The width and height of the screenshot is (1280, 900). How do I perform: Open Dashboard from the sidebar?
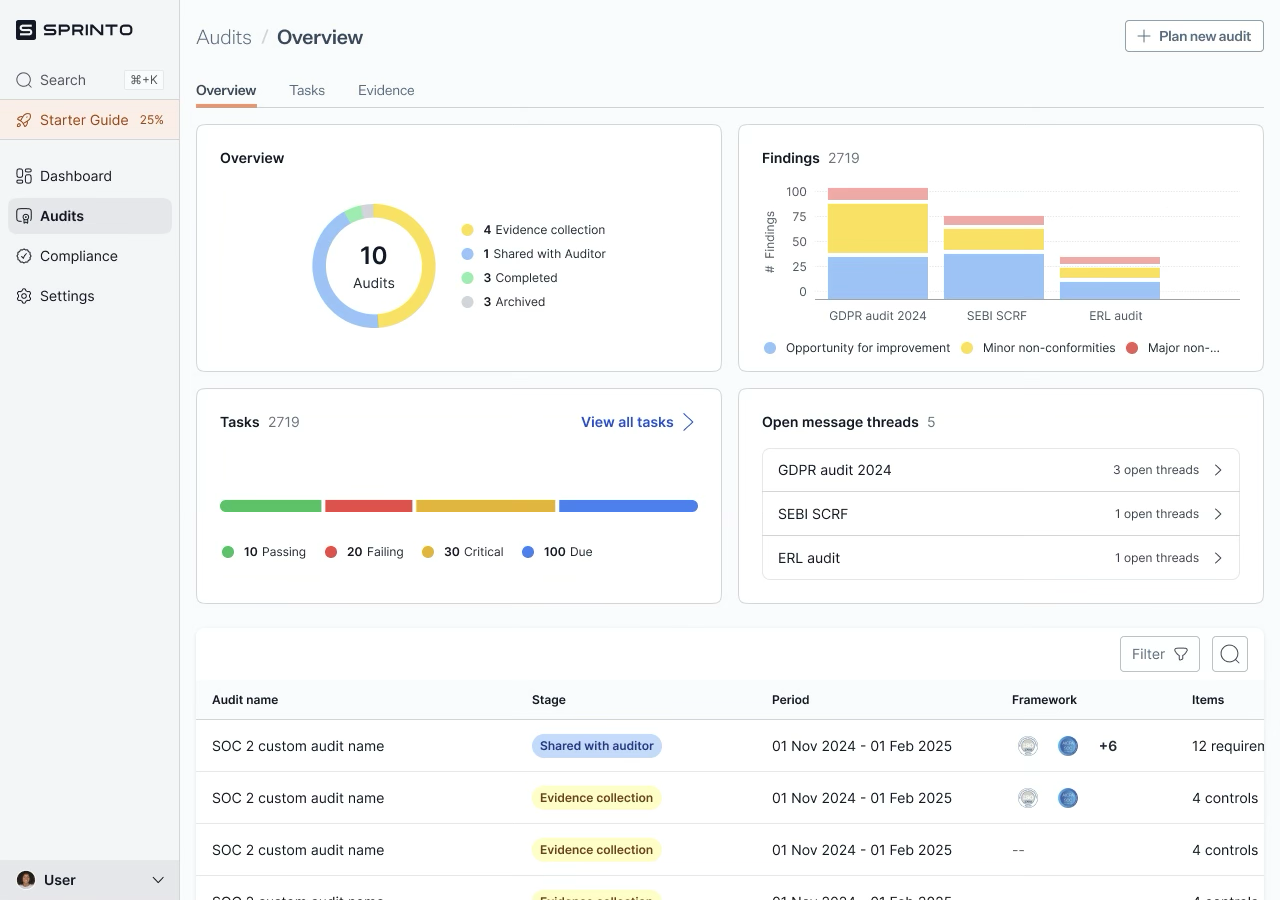point(90,176)
